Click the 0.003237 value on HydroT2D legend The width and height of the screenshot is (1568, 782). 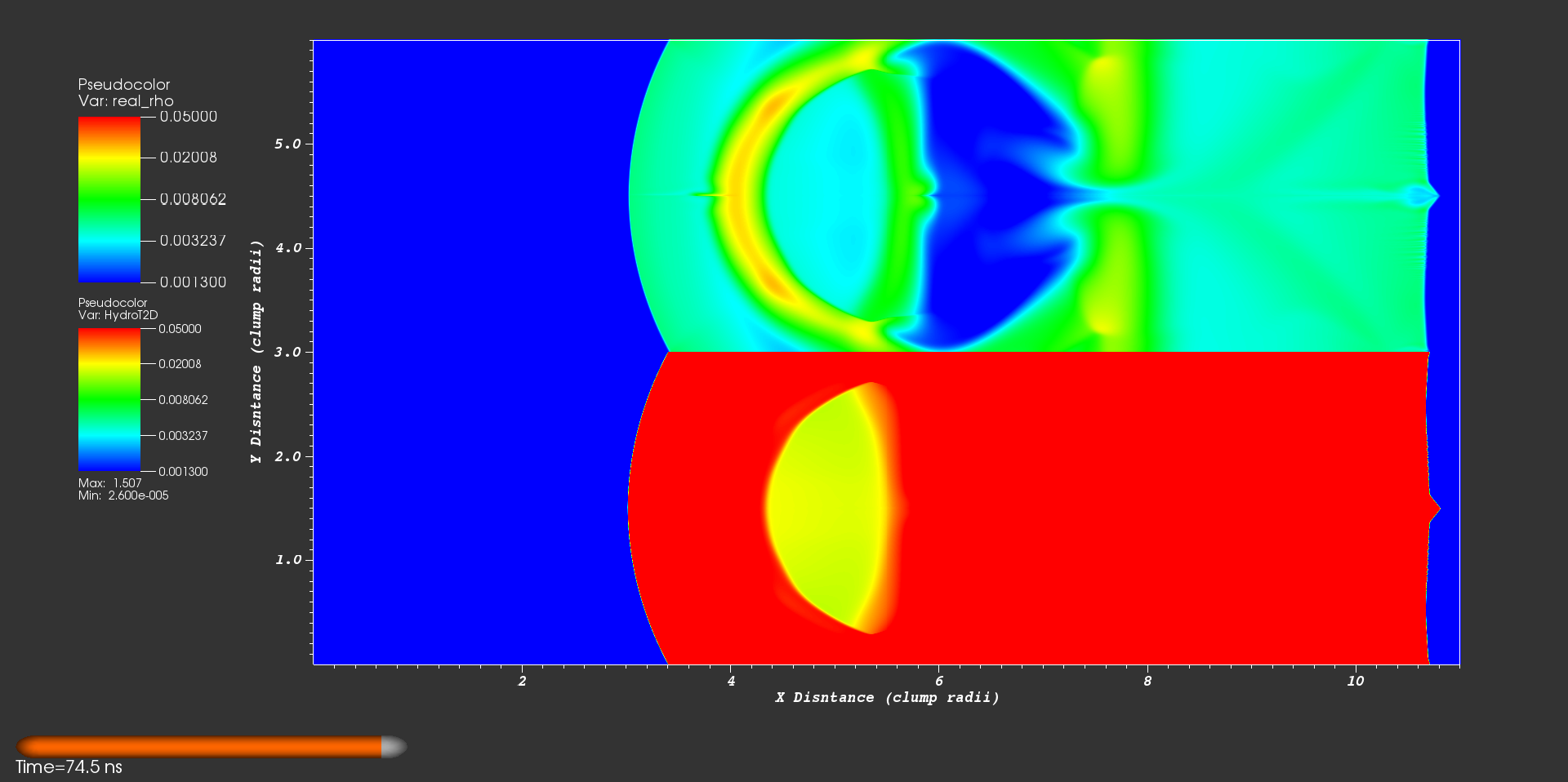pos(183,436)
